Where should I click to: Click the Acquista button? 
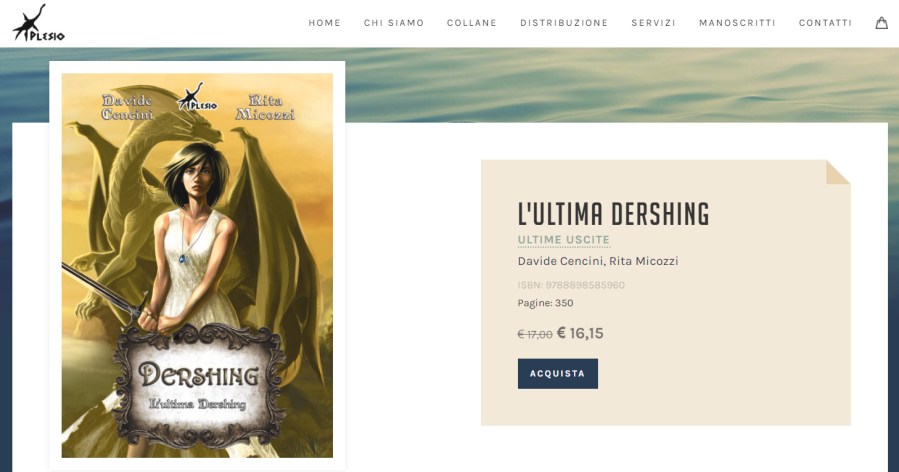click(558, 374)
